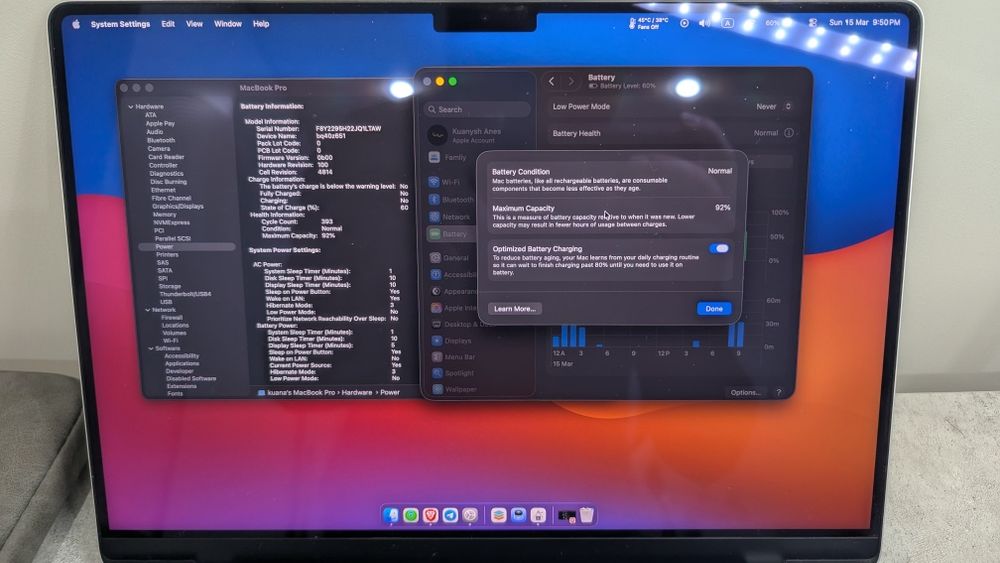Screen dimensions: 1000x563
Task: Open the Help menu
Action: (x=261, y=24)
